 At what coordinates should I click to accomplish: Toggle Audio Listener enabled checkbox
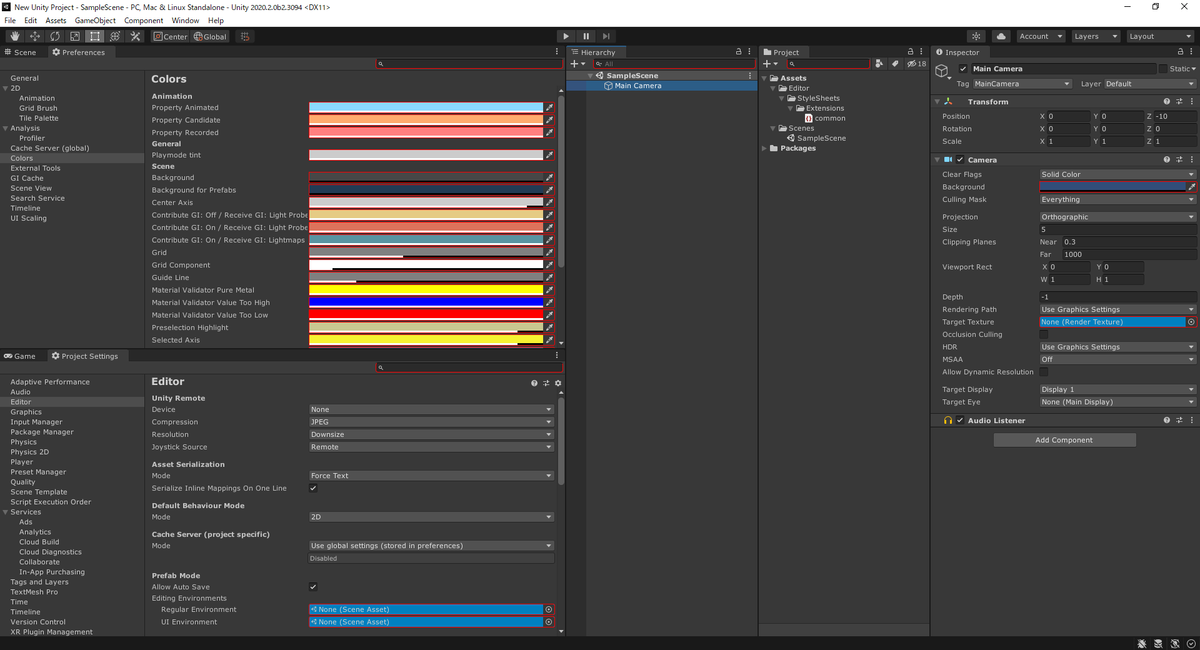click(x=960, y=420)
